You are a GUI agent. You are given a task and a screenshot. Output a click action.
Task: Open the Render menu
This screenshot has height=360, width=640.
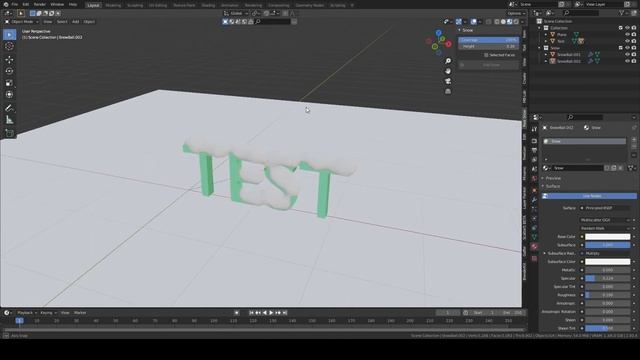[40, 4]
